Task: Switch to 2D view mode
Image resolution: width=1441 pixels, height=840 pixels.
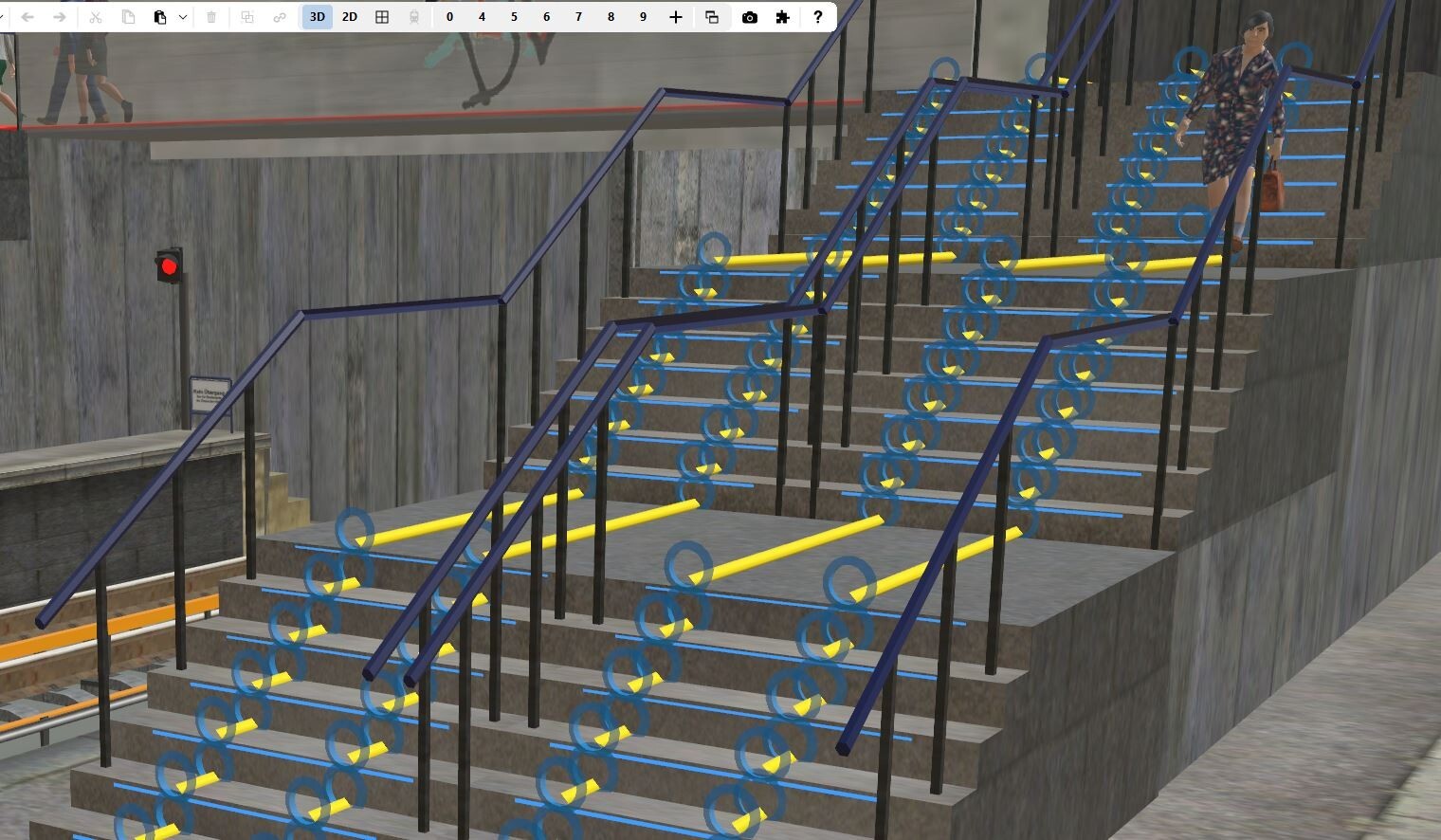Action: click(x=350, y=17)
